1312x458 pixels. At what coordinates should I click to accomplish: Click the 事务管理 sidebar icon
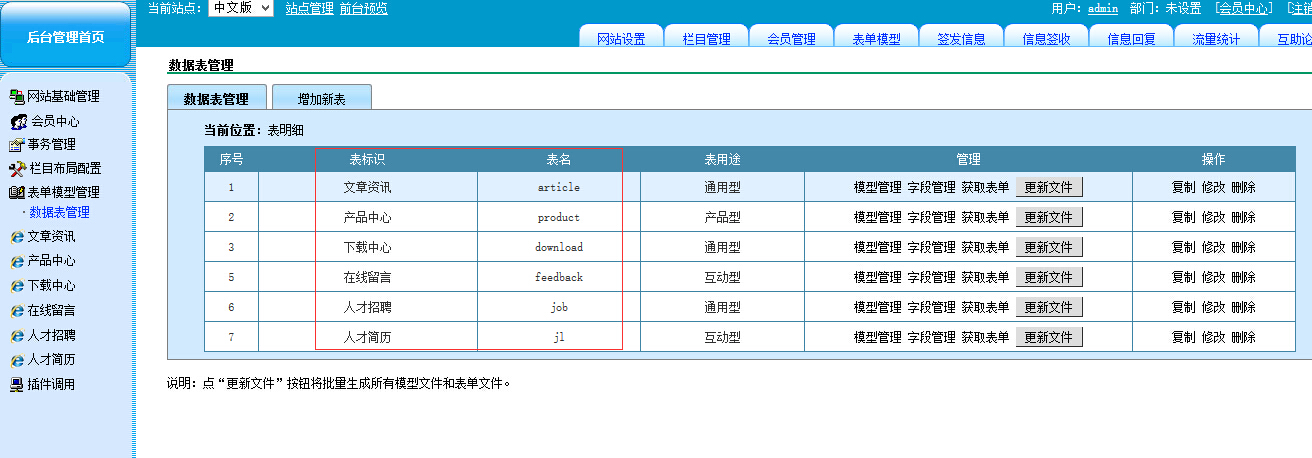pos(16,145)
